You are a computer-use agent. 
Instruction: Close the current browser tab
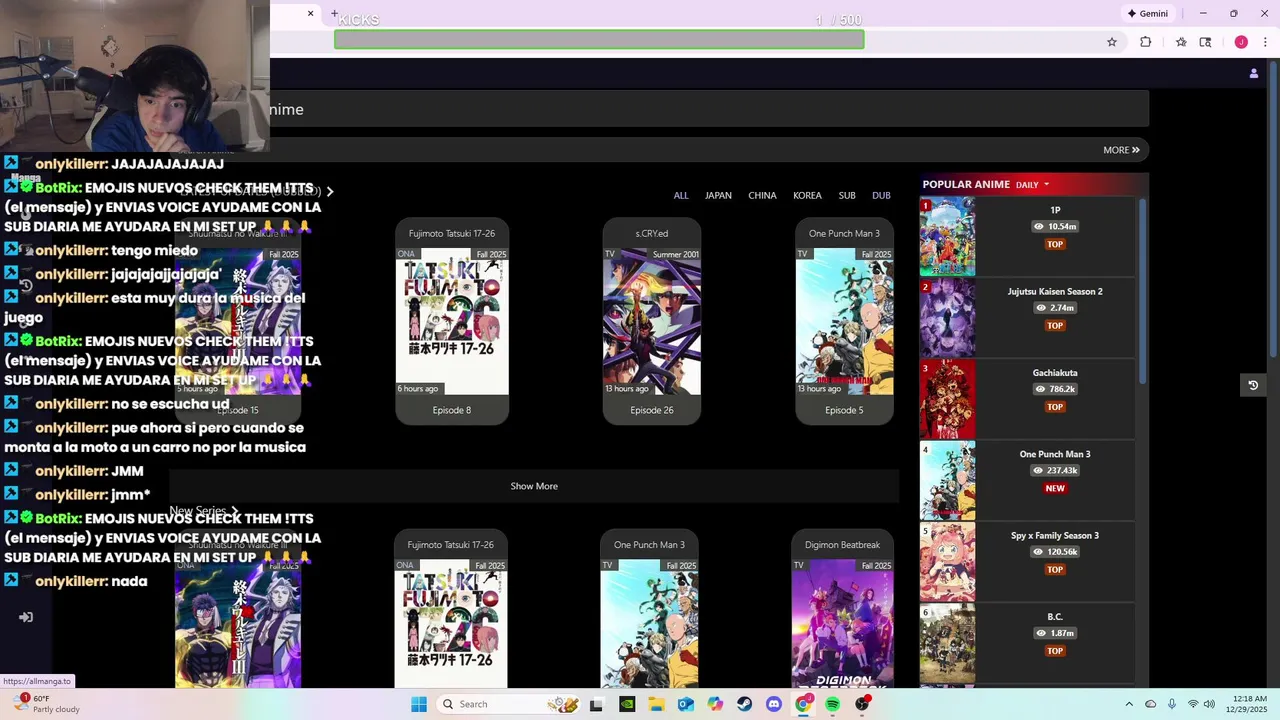click(x=310, y=13)
